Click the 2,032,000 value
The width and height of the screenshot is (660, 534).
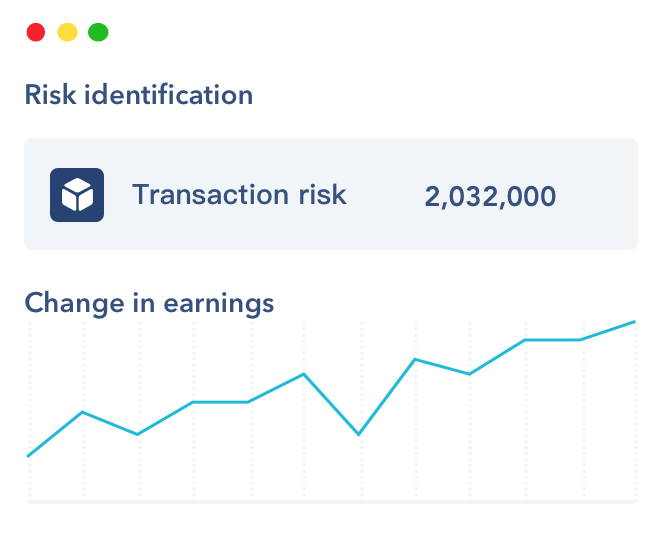coord(490,196)
